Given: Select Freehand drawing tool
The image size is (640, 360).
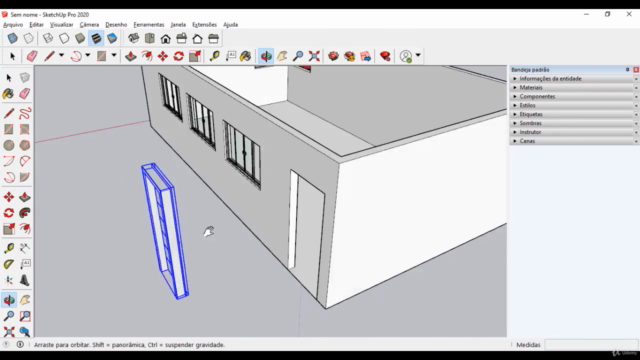Looking at the screenshot, I should 24,113.
